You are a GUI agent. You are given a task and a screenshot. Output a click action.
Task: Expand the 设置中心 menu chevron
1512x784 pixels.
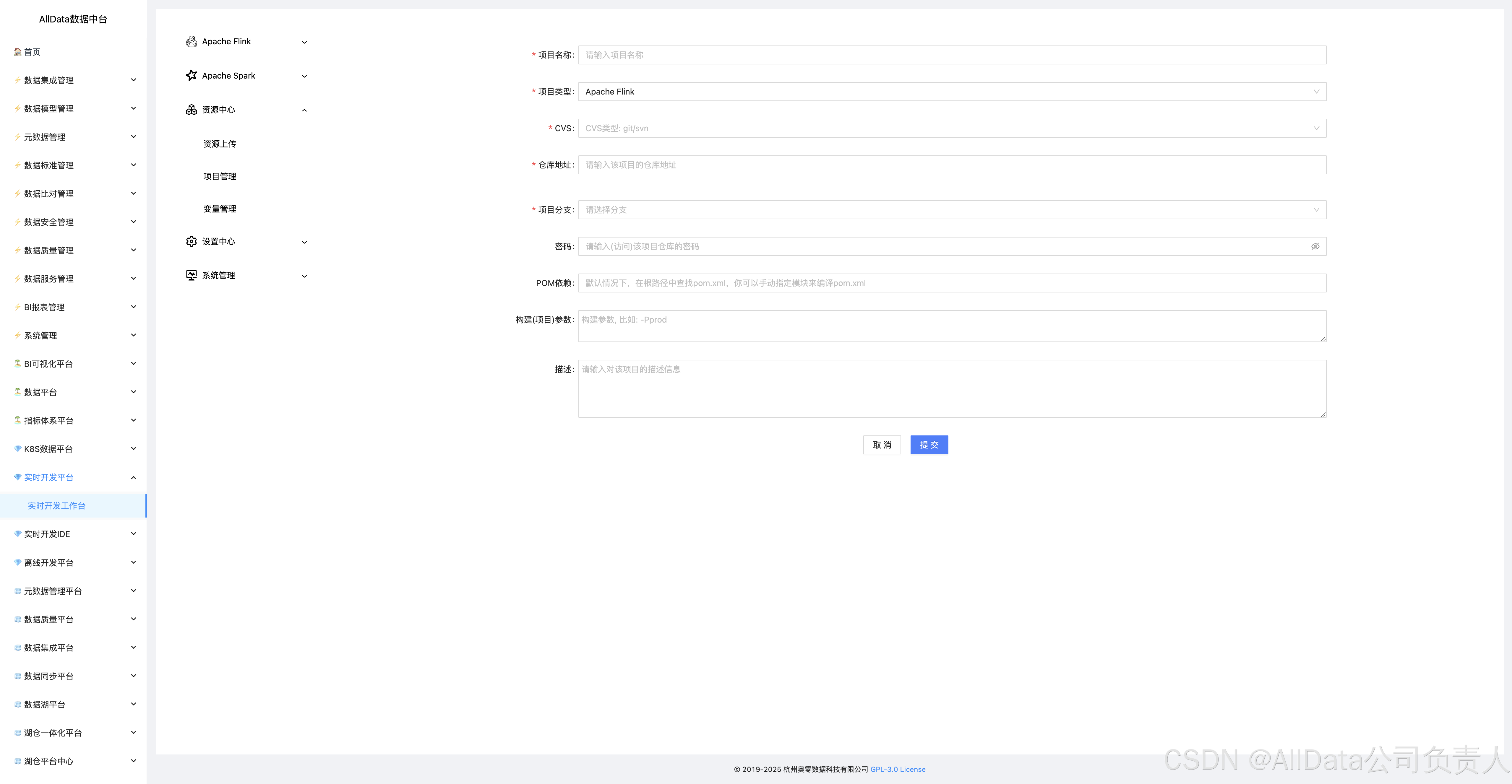click(x=304, y=242)
